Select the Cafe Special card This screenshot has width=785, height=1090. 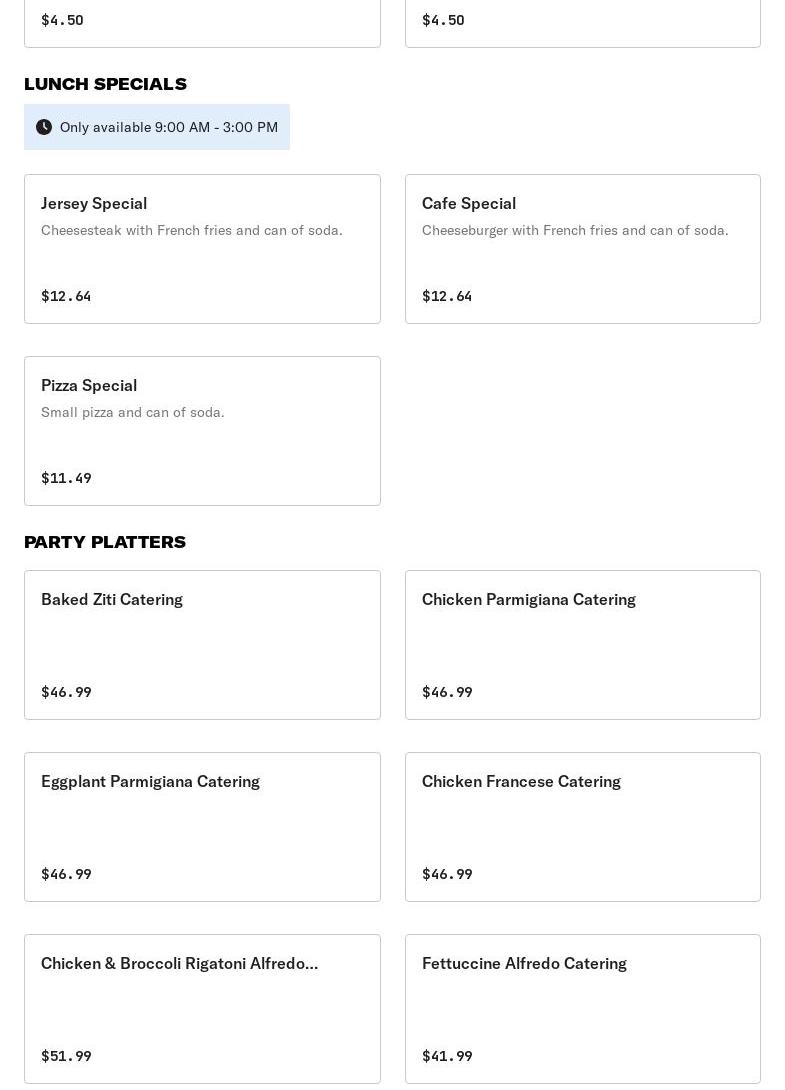pos(582,249)
